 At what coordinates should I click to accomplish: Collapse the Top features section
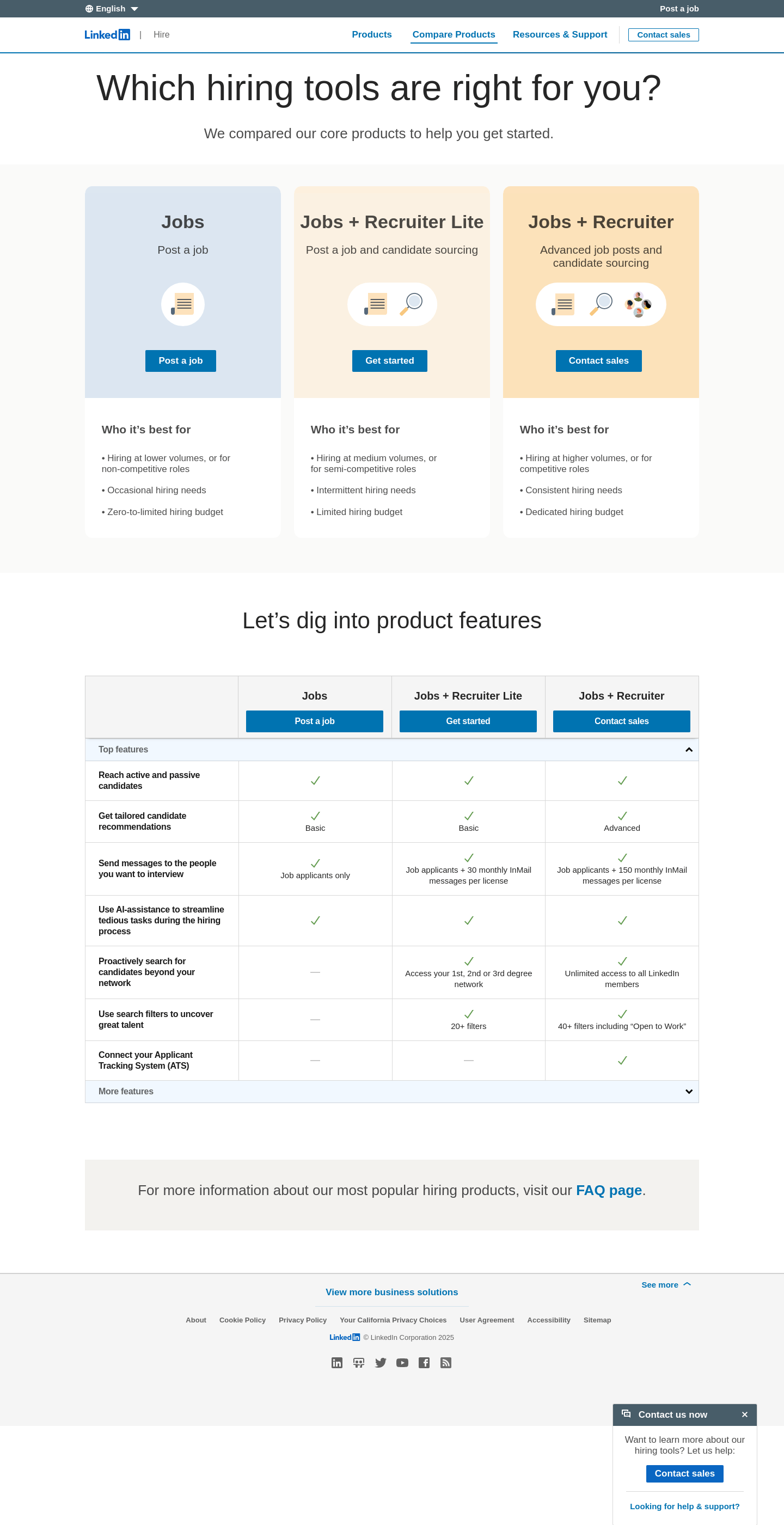(x=689, y=750)
